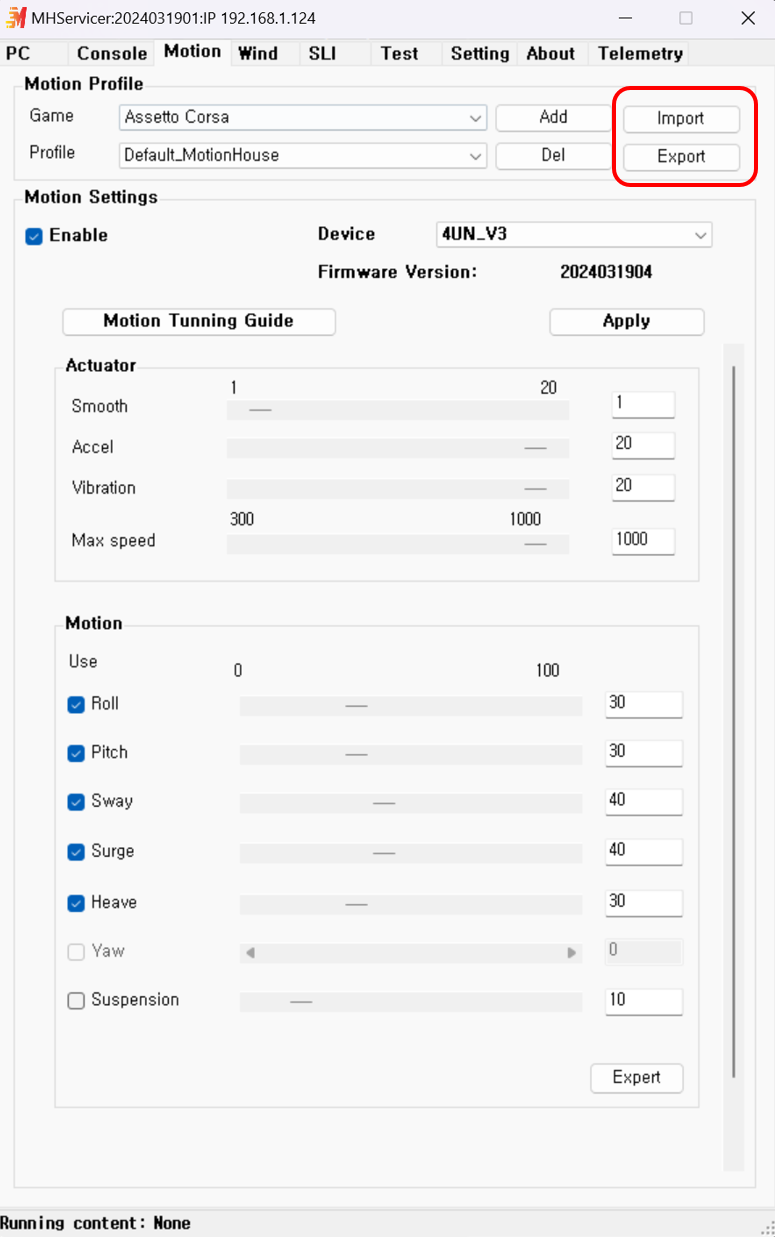This screenshot has width=776, height=1237.
Task: Toggle the Surge checkbox
Action: pos(76,852)
